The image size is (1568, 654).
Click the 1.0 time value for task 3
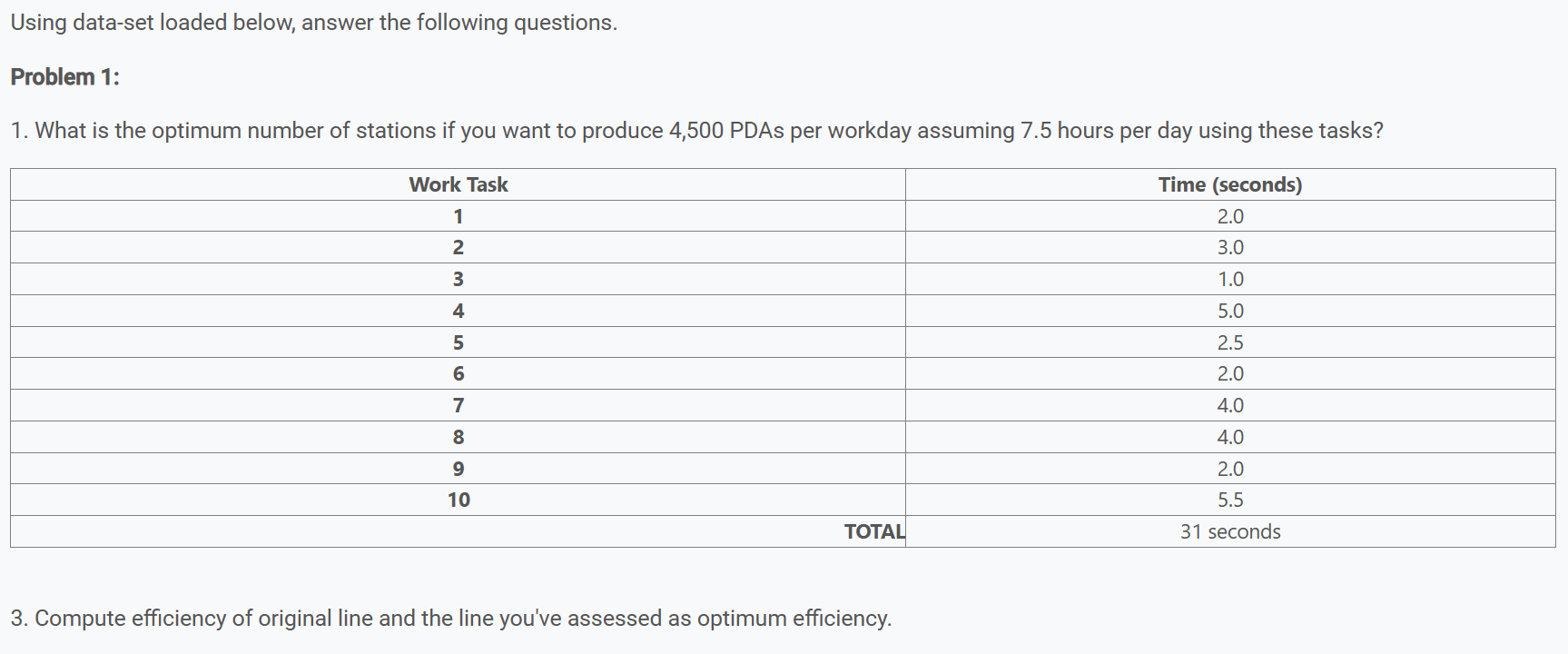(x=1230, y=279)
